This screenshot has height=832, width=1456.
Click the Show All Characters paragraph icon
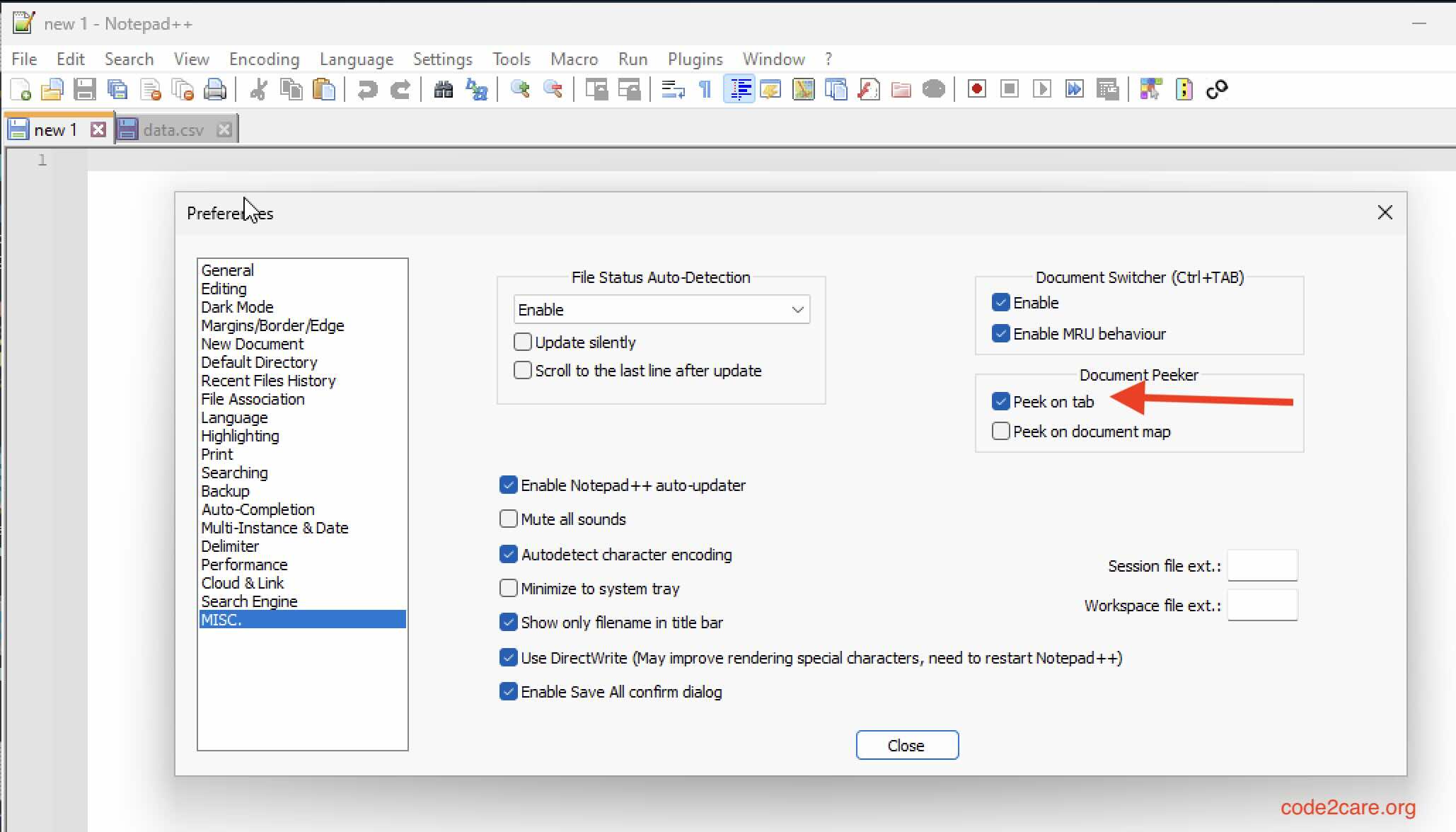[705, 89]
